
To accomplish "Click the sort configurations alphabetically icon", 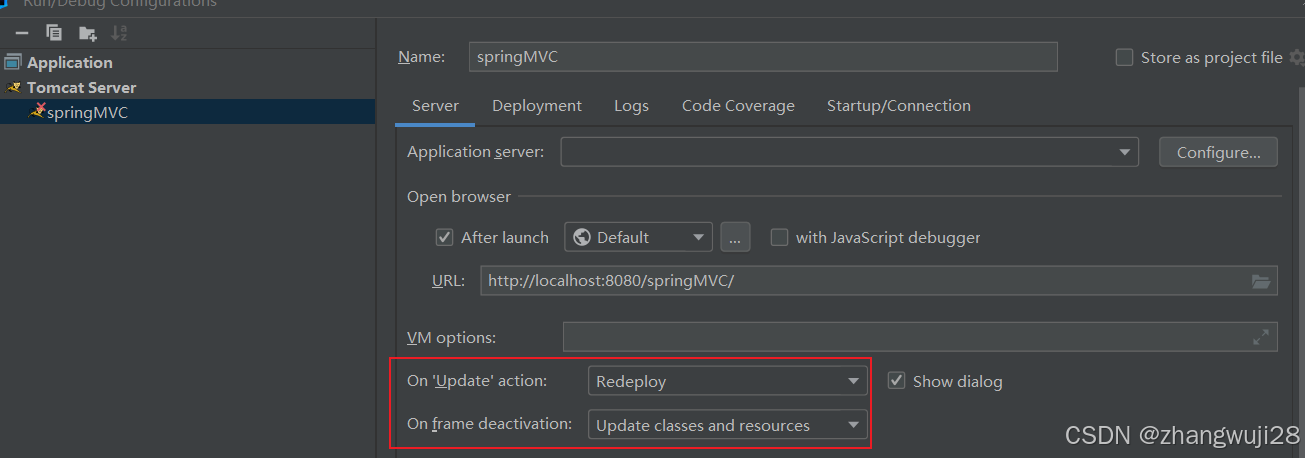I will tap(119, 33).
